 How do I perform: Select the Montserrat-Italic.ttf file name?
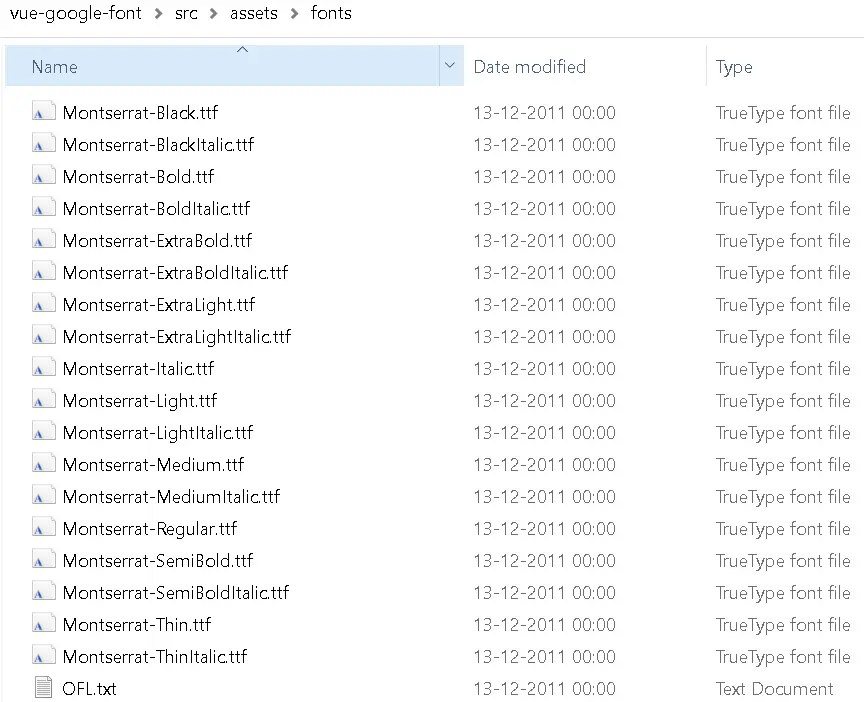[x=138, y=368]
